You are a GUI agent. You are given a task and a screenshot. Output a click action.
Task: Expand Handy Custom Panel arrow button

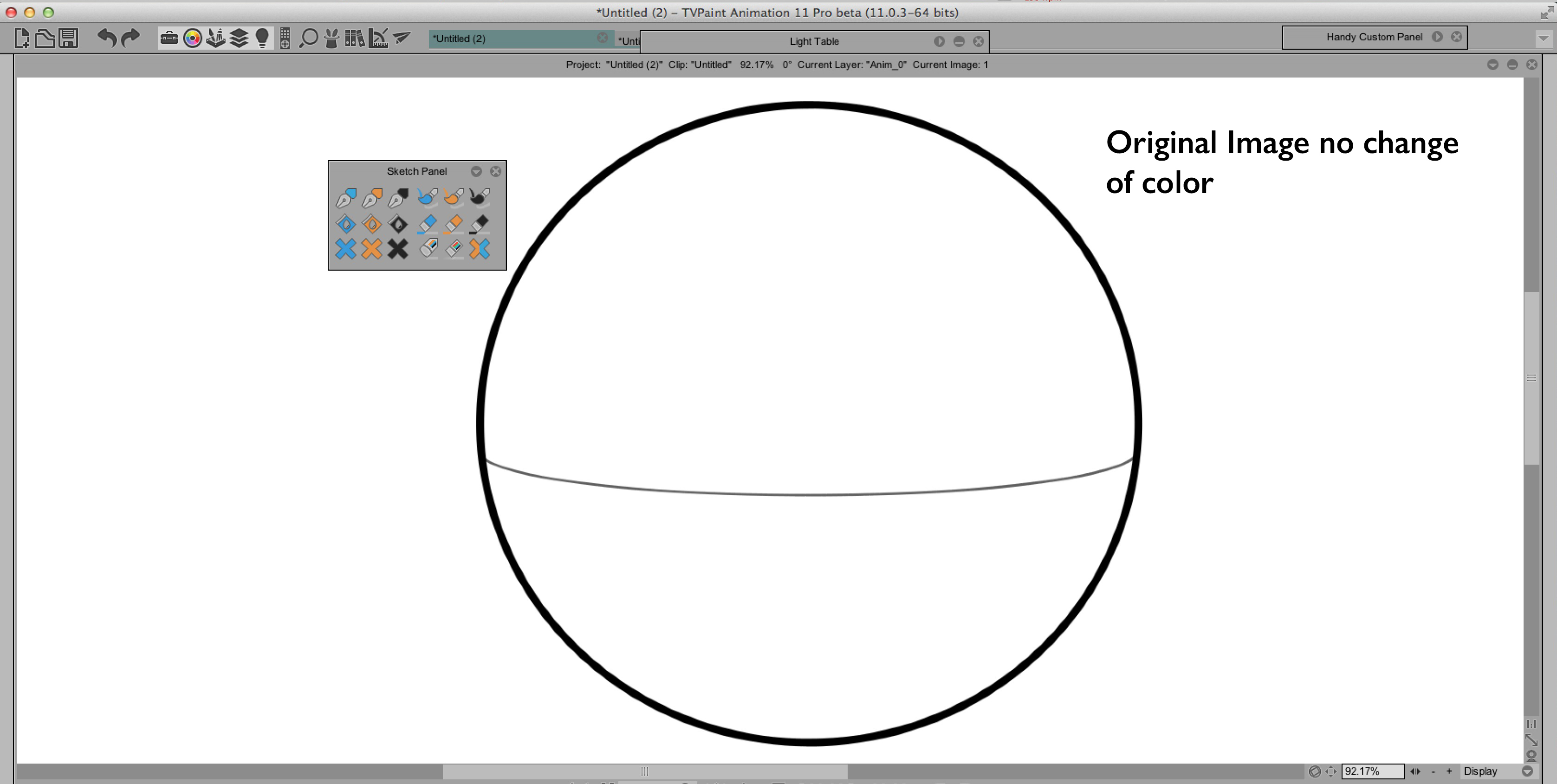point(1437,37)
